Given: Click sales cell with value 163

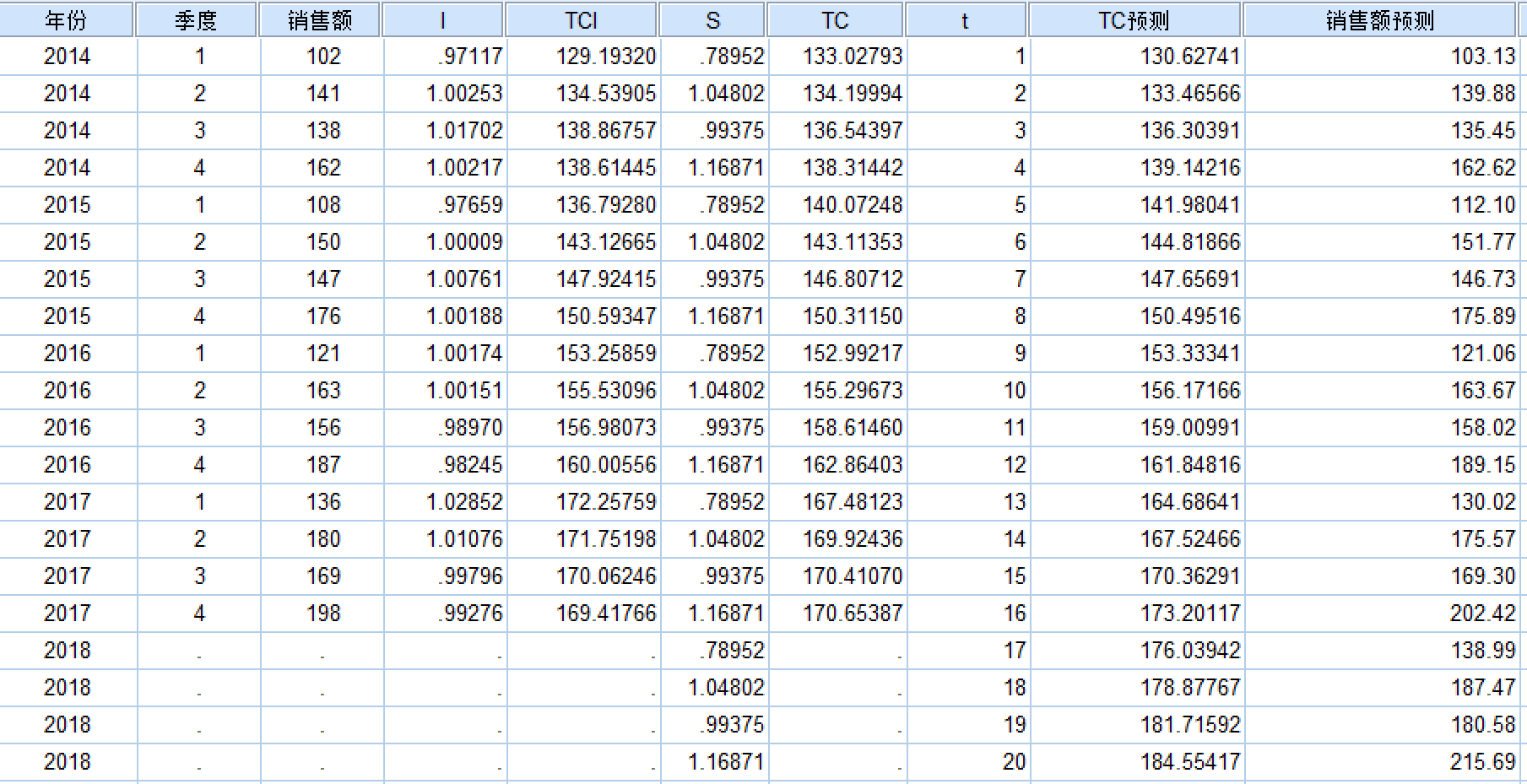Looking at the screenshot, I should [322, 391].
